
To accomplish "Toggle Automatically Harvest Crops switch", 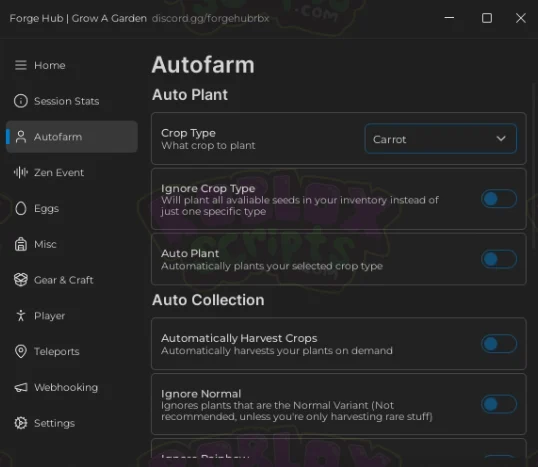I will pos(499,344).
